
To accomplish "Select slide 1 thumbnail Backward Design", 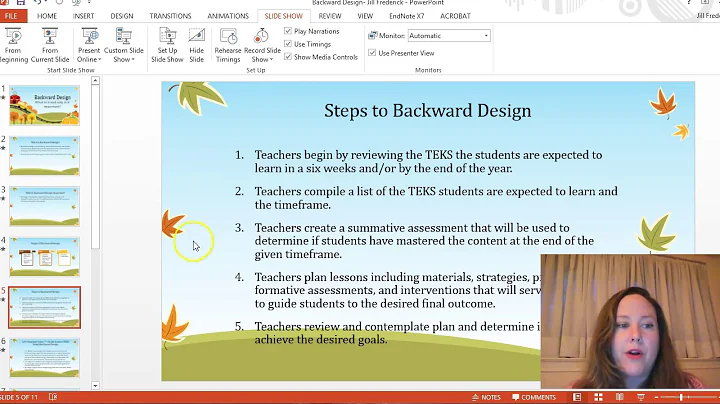I will tap(45, 106).
